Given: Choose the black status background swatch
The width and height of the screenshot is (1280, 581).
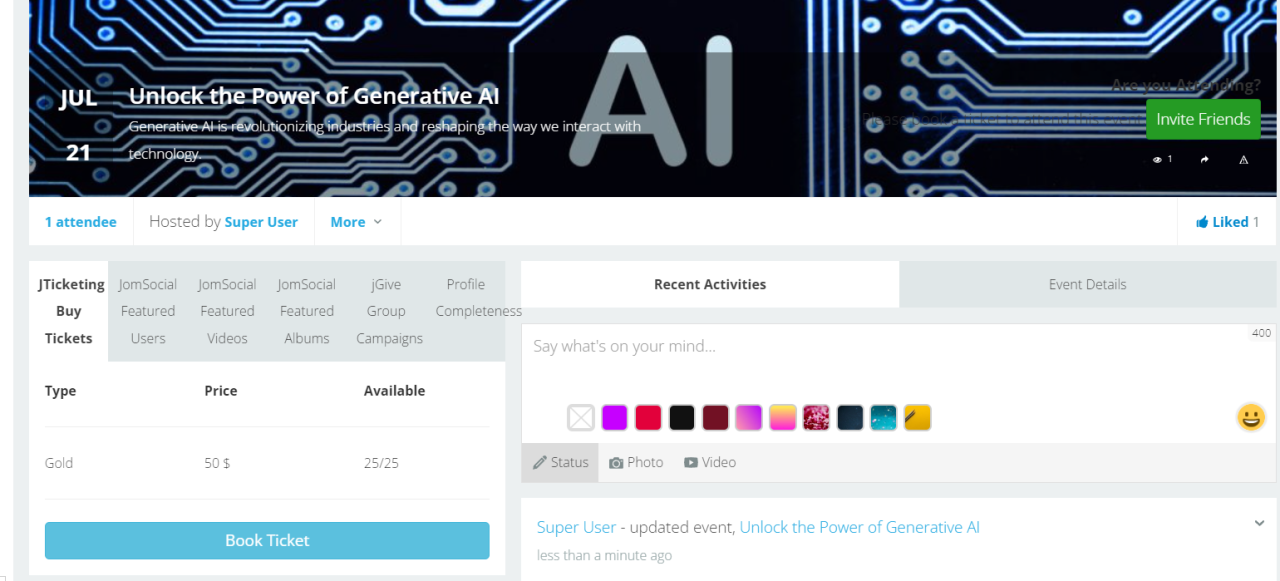Looking at the screenshot, I should pos(682,417).
